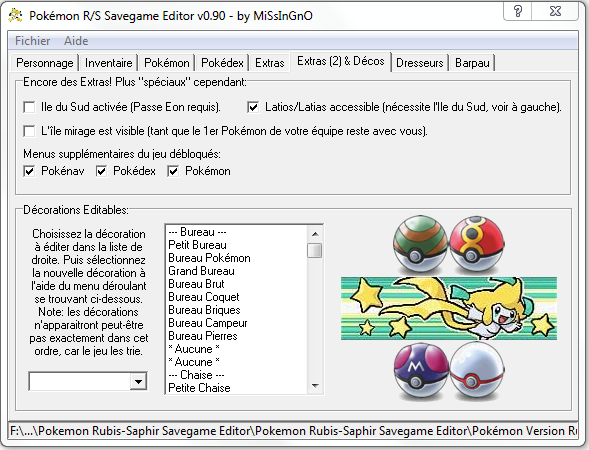Open the Aide menu
The width and height of the screenshot is (589, 450).
76,41
